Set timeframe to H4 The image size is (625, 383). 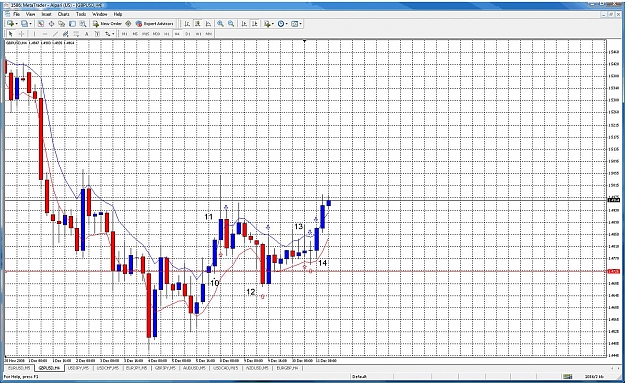point(177,34)
